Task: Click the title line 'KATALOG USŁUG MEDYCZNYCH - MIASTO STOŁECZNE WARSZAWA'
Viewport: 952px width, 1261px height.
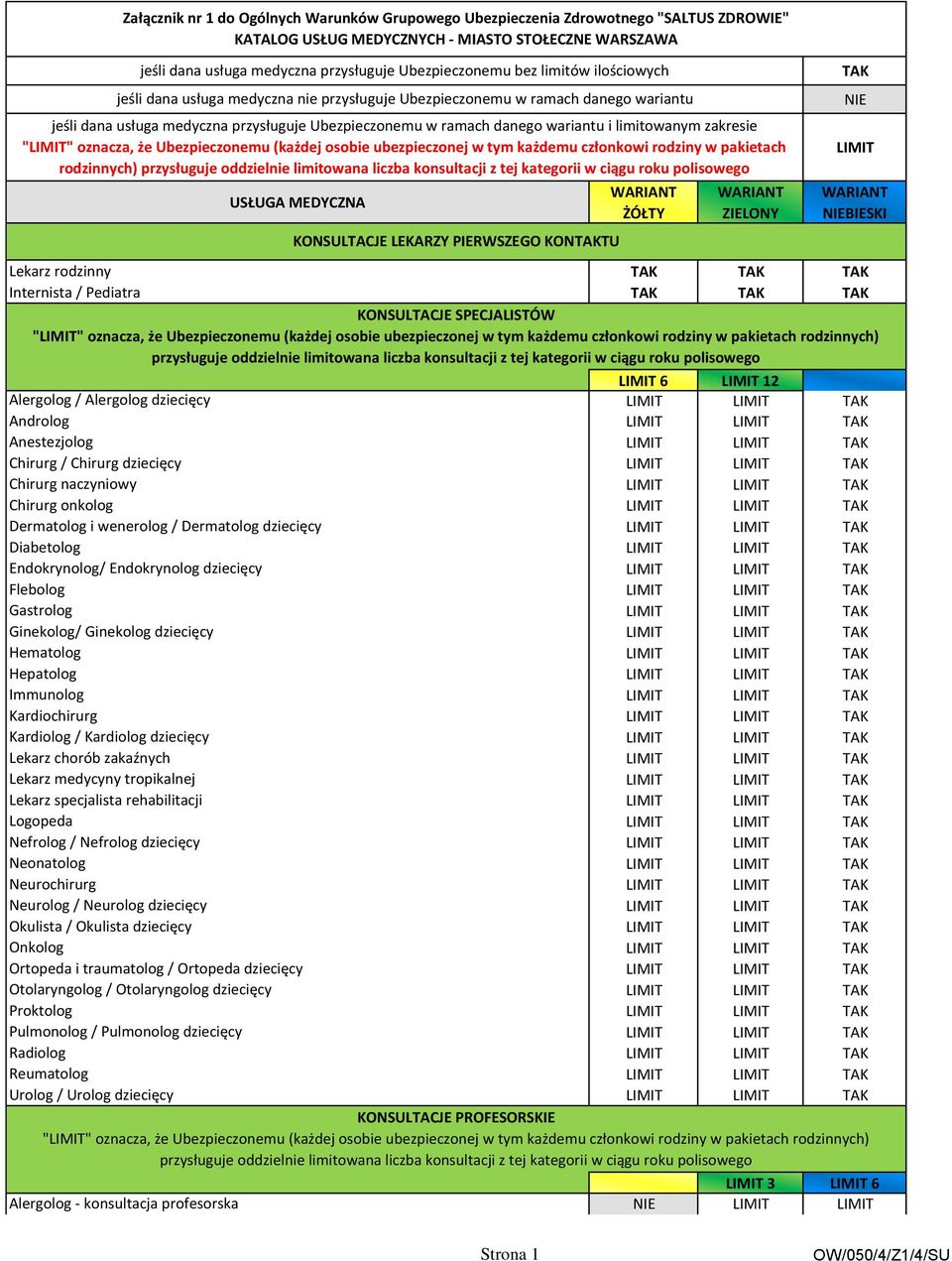Action: click(x=456, y=40)
